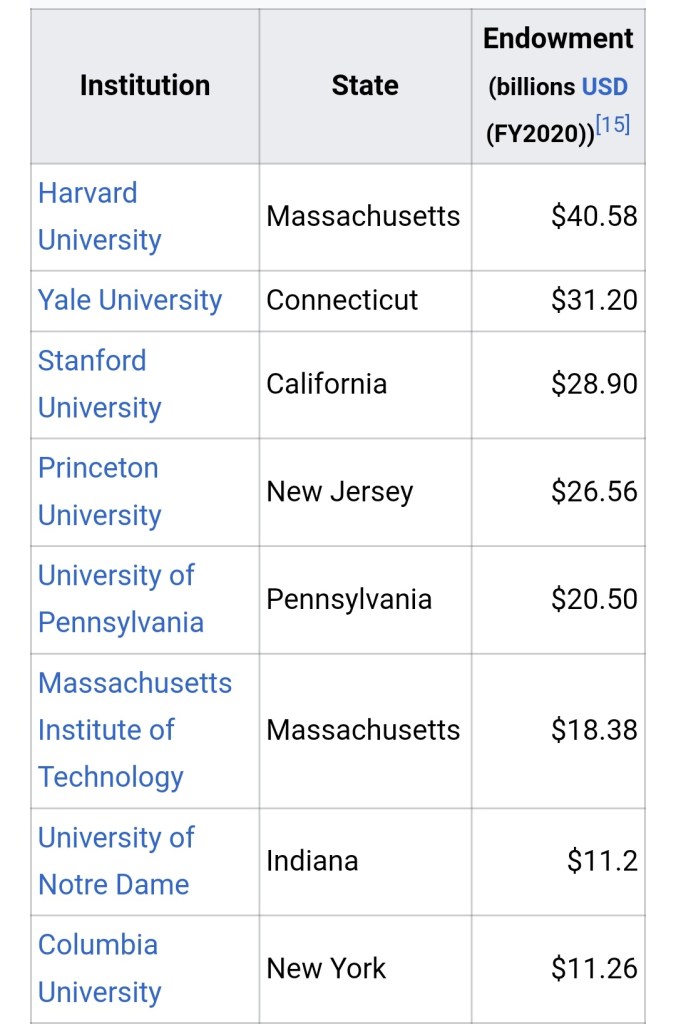Open the University of Notre Dame link
Screen dimensions: 676x1024
pyautogui.click(x=116, y=860)
